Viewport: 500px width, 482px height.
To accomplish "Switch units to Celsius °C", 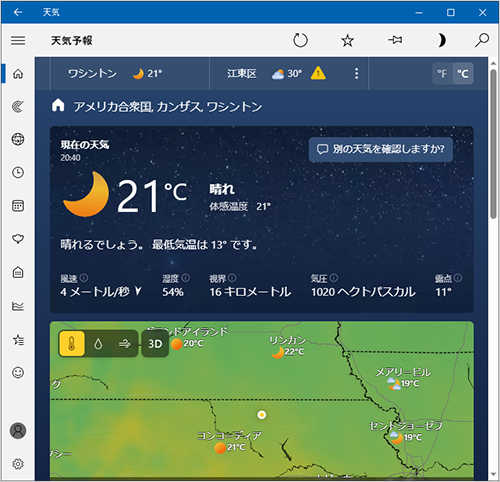I will click(463, 74).
